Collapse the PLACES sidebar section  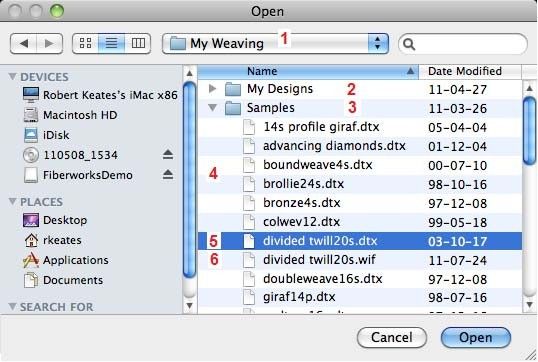(12, 201)
